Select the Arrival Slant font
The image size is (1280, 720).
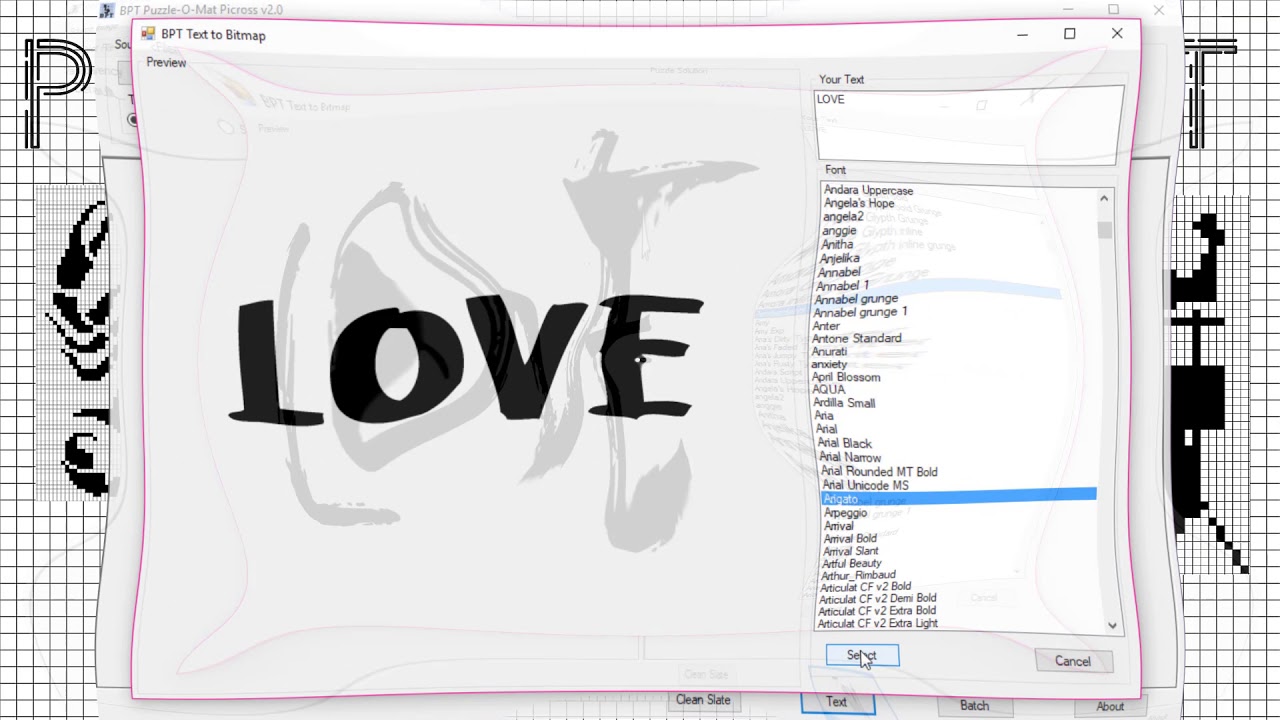point(851,551)
